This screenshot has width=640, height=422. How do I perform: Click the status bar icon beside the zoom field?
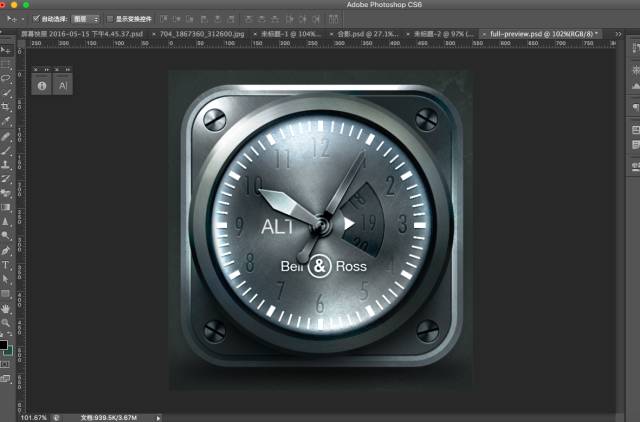56,418
